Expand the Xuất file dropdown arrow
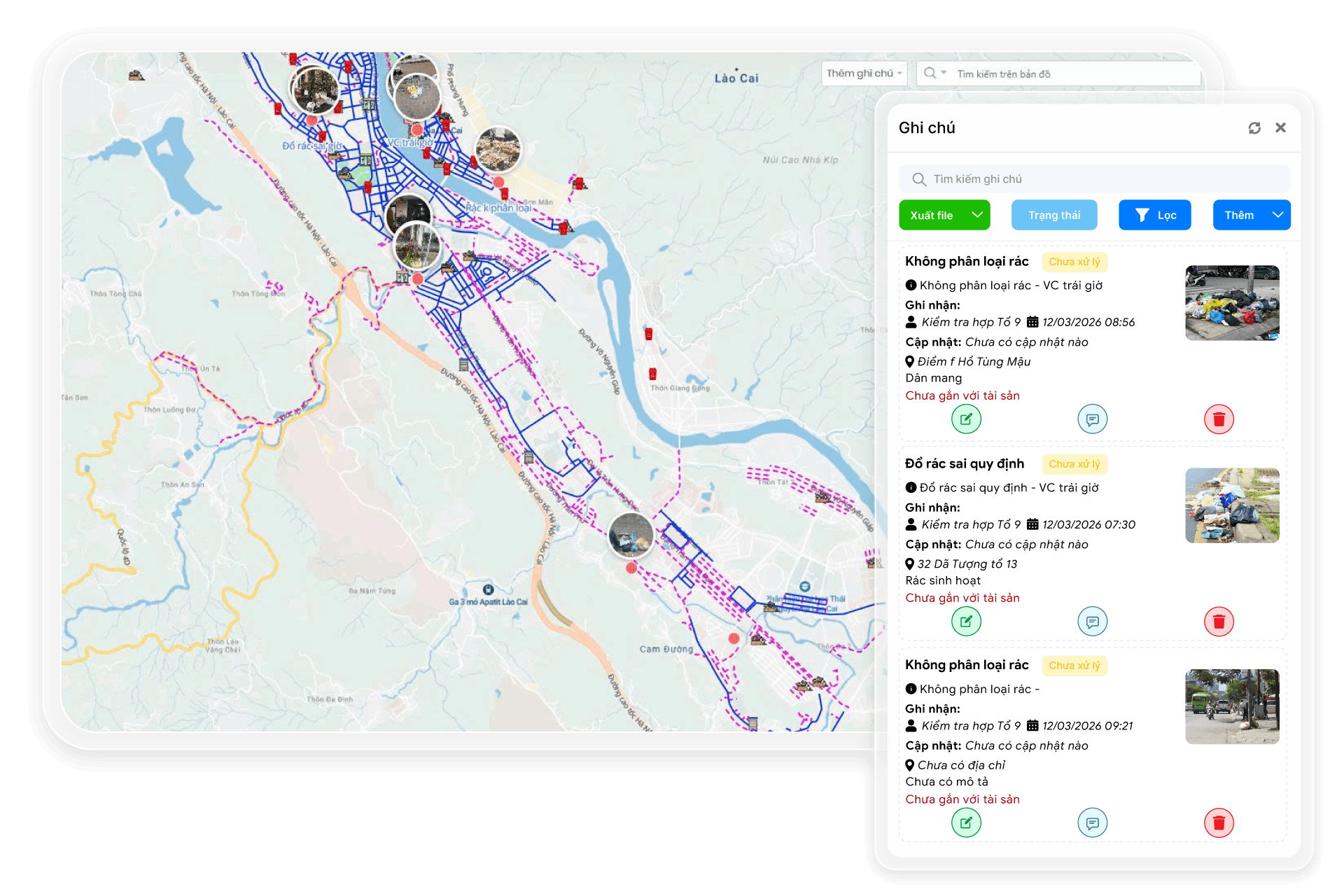The image size is (1344, 896). point(977,215)
